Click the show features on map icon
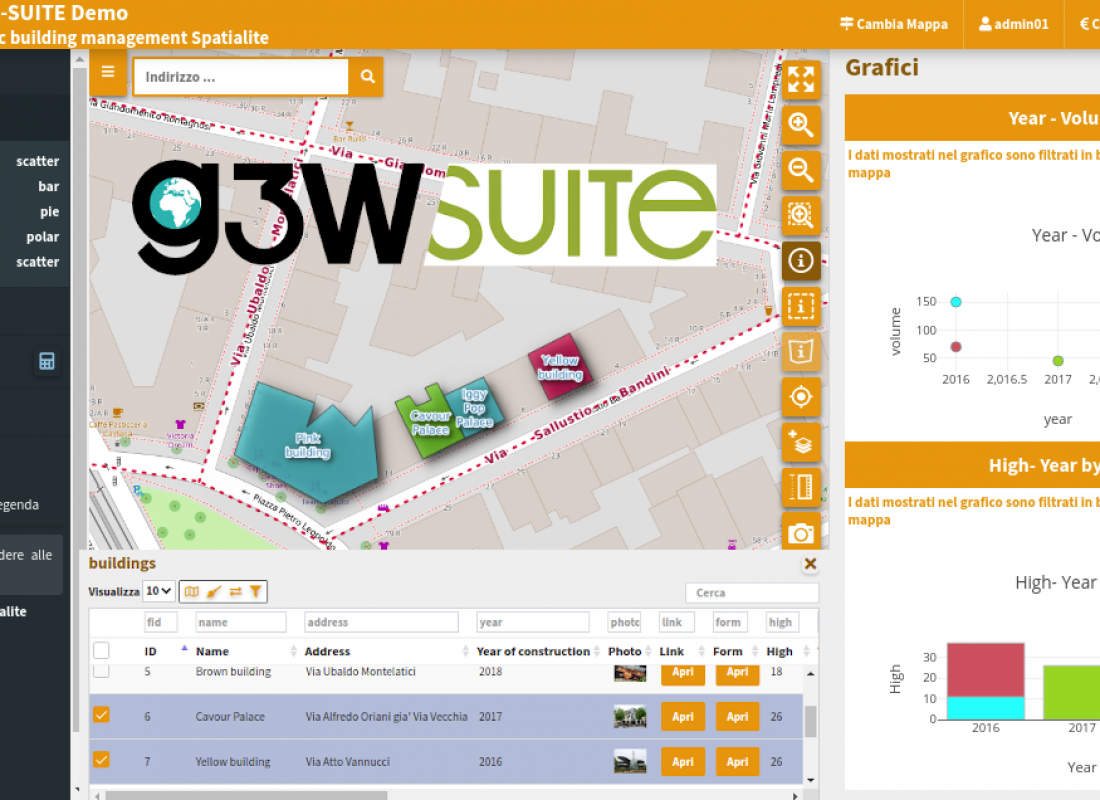The height and width of the screenshot is (800, 1100). pyautogui.click(x=192, y=592)
